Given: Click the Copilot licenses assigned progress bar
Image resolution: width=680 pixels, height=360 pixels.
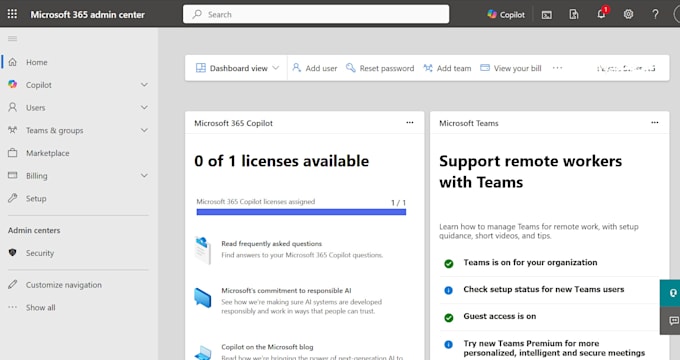Looking at the screenshot, I should (x=301, y=212).
